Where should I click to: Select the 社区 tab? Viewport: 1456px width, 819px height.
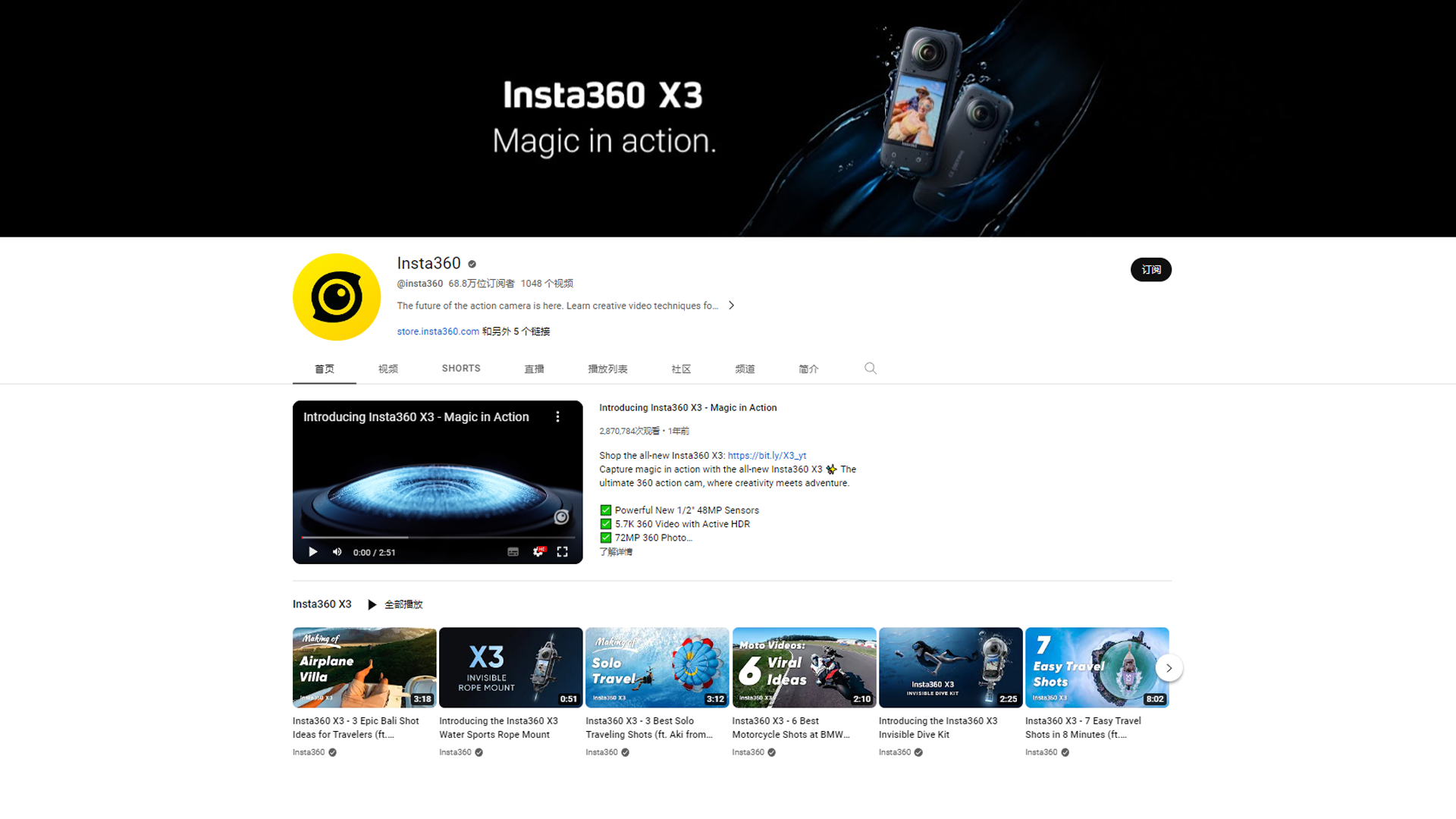(681, 369)
